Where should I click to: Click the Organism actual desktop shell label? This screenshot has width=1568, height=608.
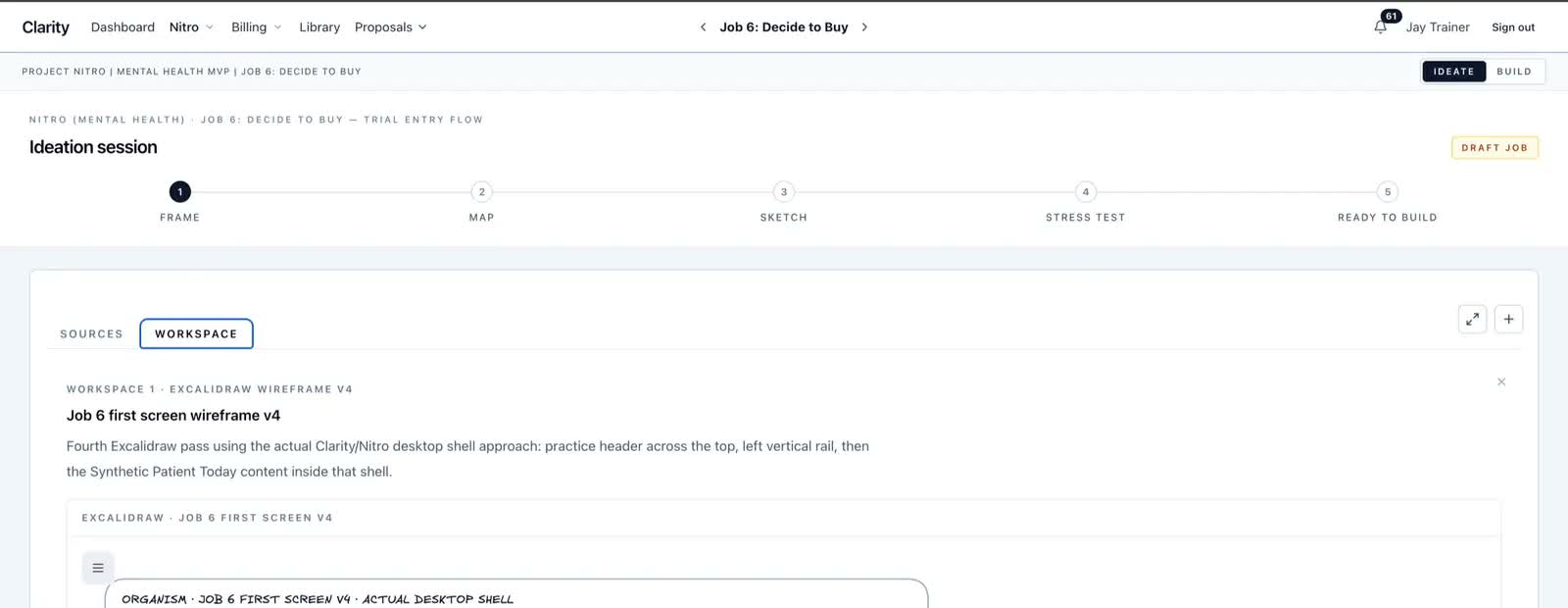[x=318, y=599]
